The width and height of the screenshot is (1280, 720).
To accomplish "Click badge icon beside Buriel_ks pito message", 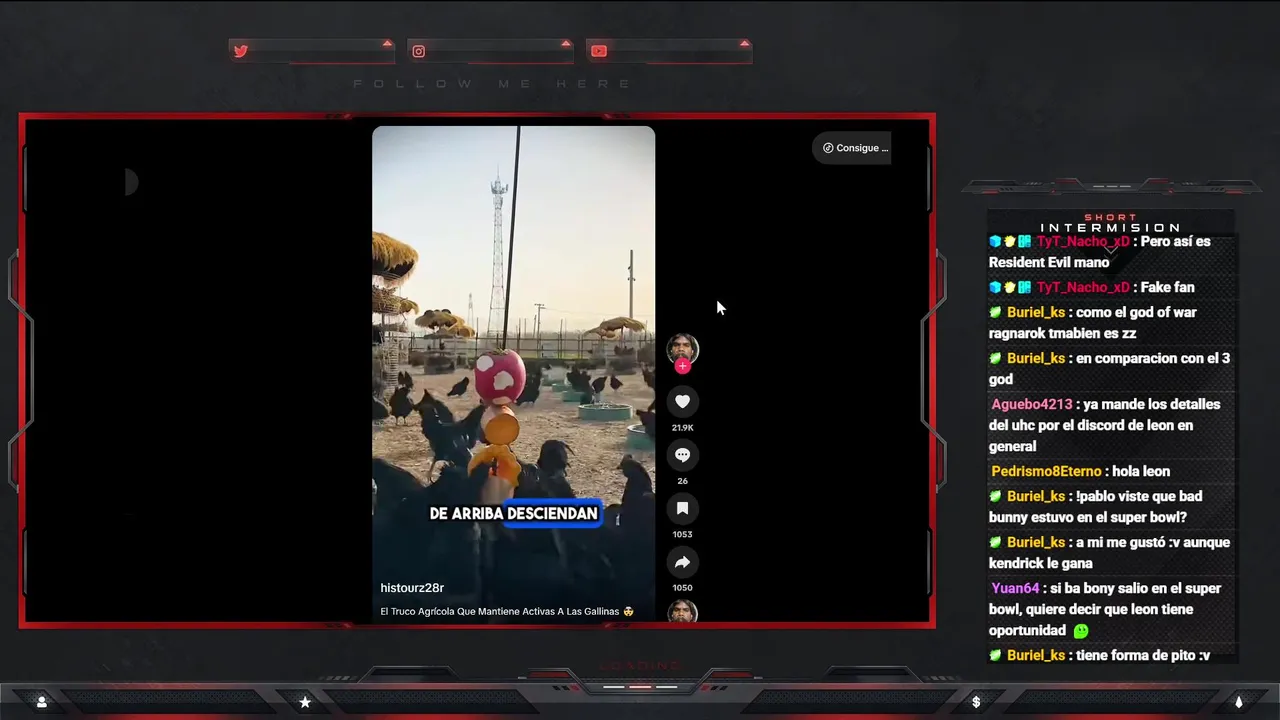I will pyautogui.click(x=996, y=655).
